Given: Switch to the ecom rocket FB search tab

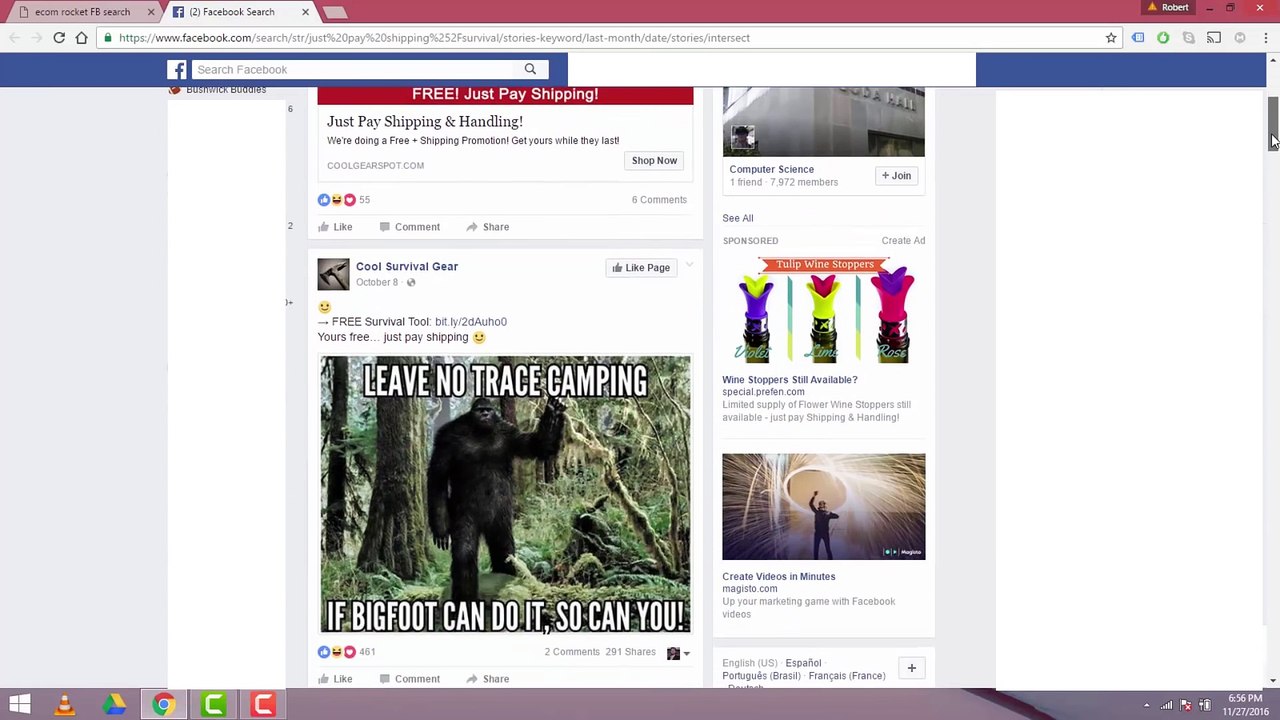Looking at the screenshot, I should pyautogui.click(x=83, y=12).
